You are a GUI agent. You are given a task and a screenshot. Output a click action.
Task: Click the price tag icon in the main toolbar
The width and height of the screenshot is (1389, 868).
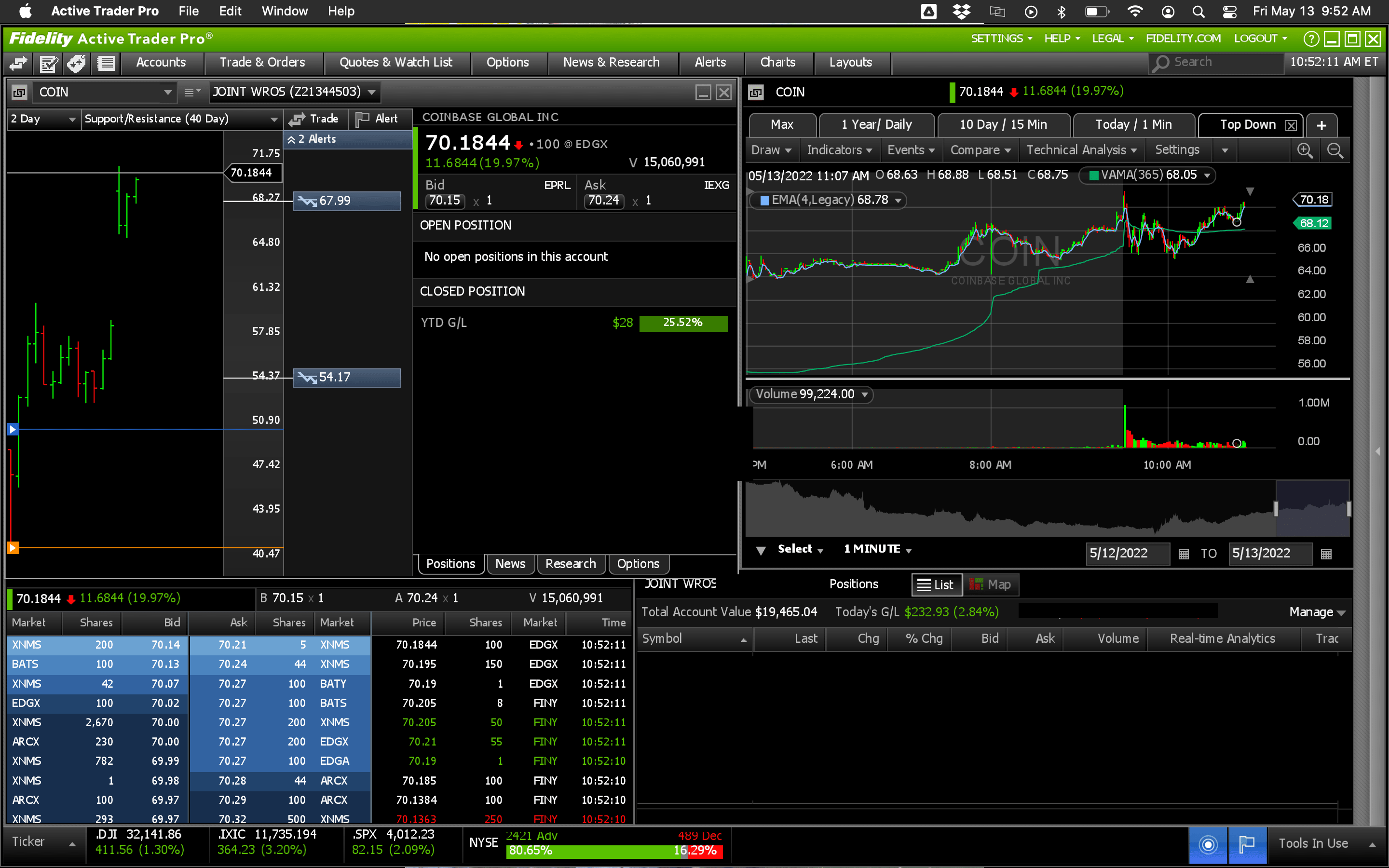pyautogui.click(x=76, y=63)
